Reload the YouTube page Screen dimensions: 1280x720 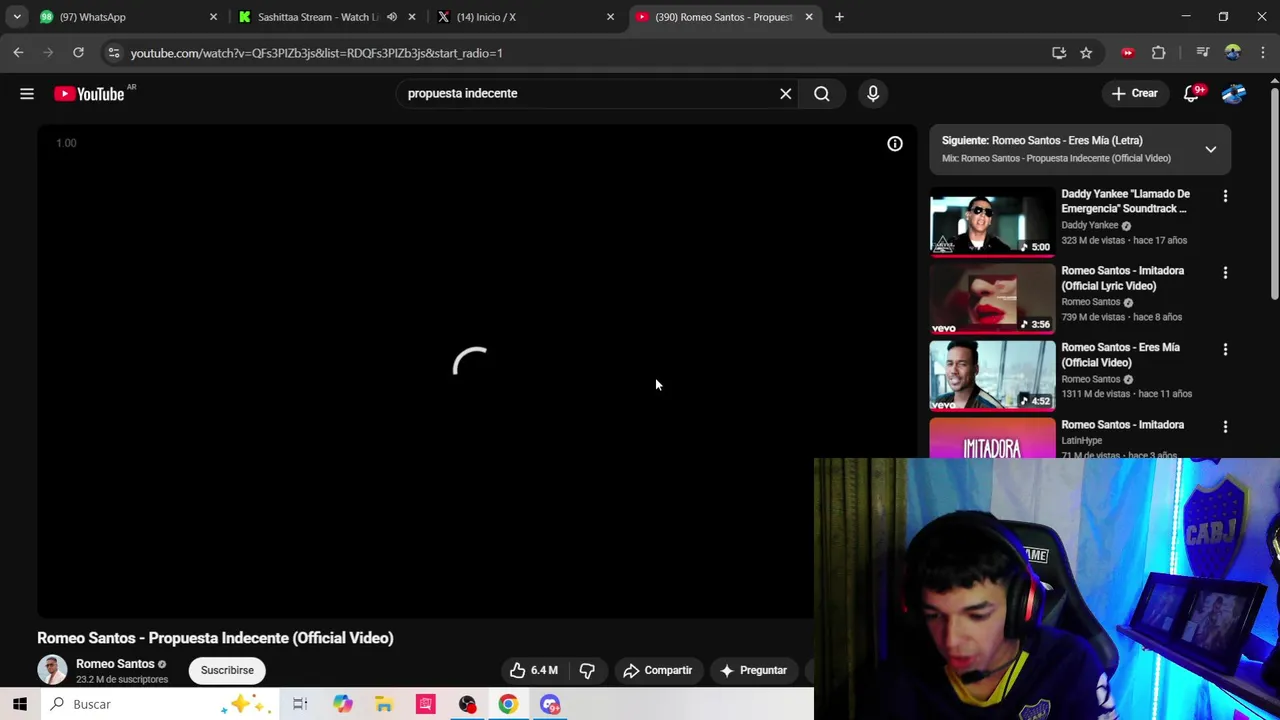coord(78,52)
